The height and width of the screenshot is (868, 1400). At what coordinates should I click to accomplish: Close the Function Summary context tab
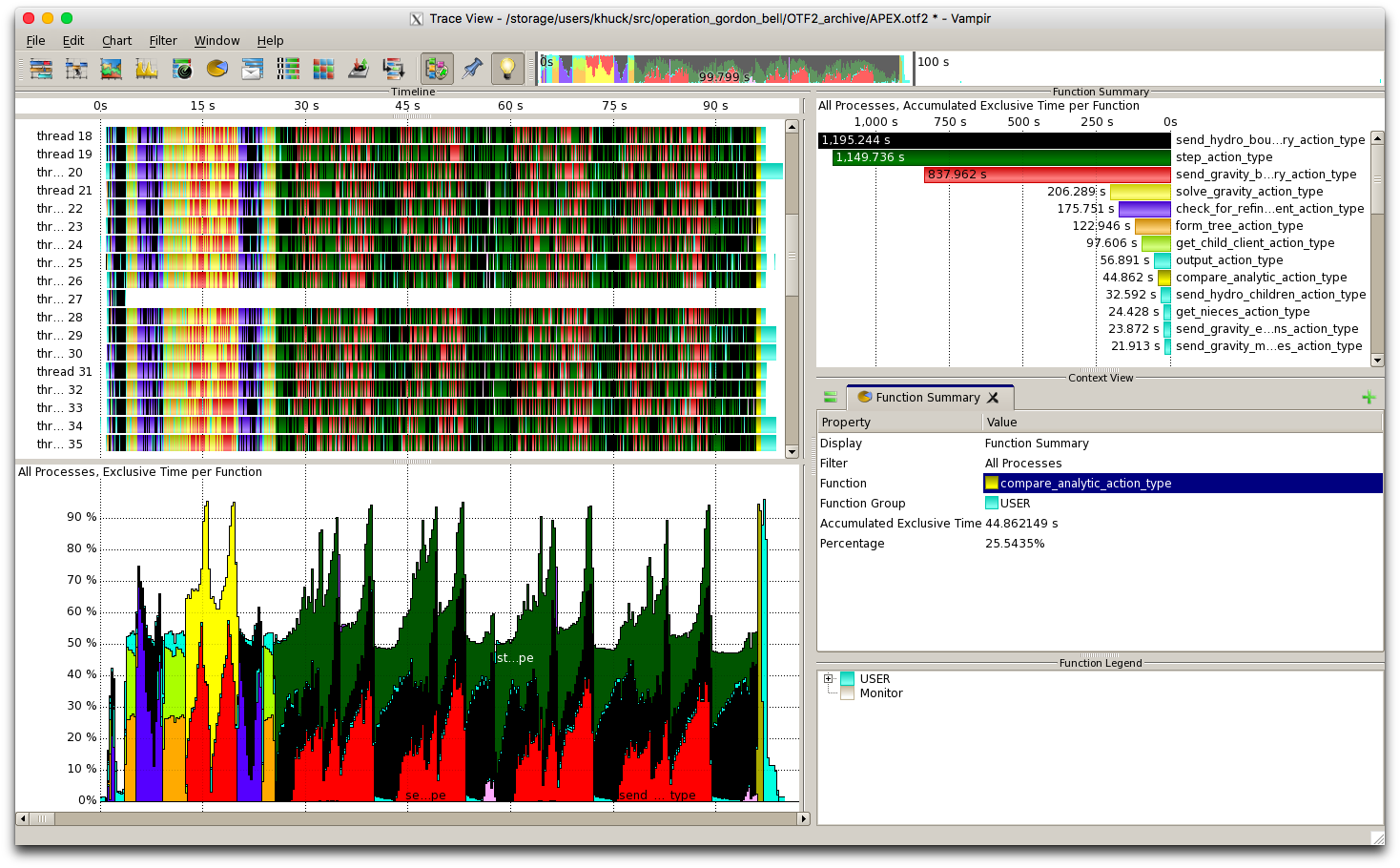993,398
